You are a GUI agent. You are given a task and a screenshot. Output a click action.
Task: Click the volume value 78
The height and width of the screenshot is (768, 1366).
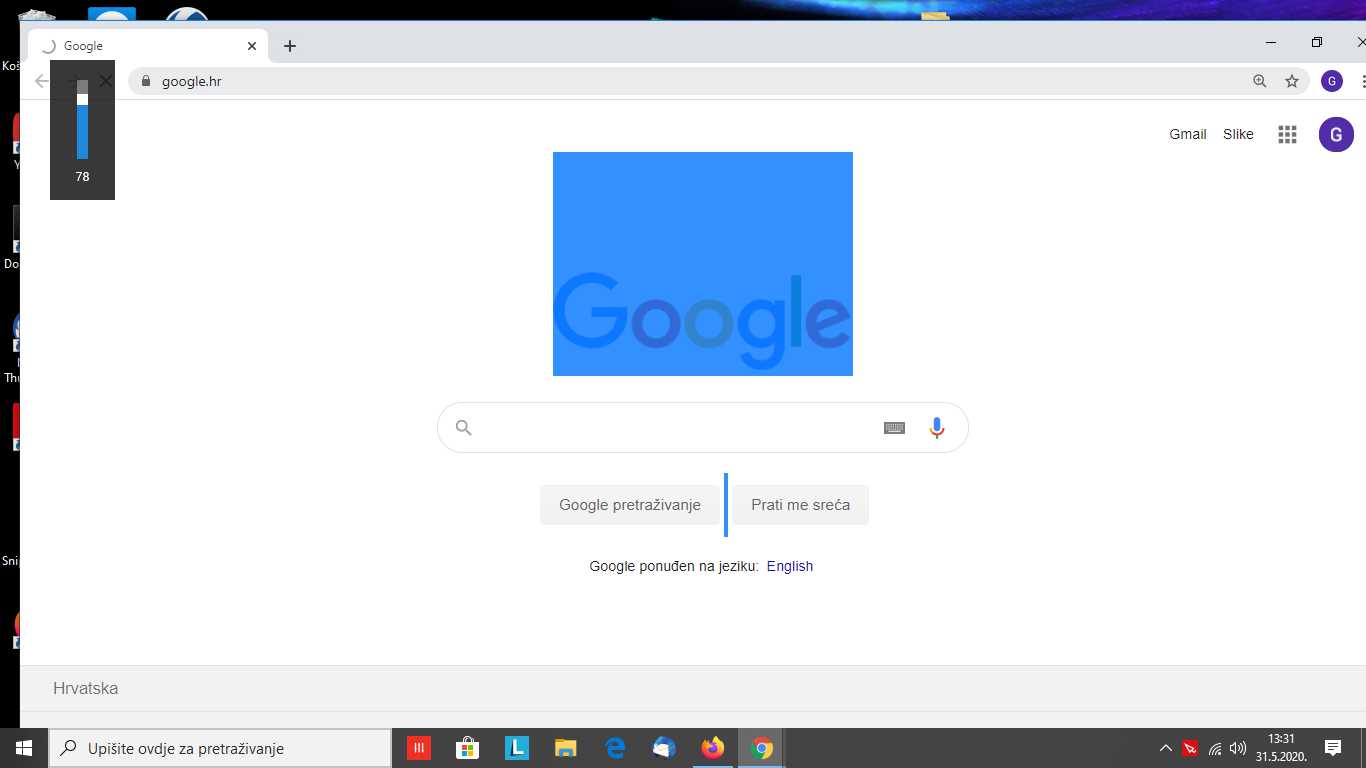pyautogui.click(x=82, y=177)
